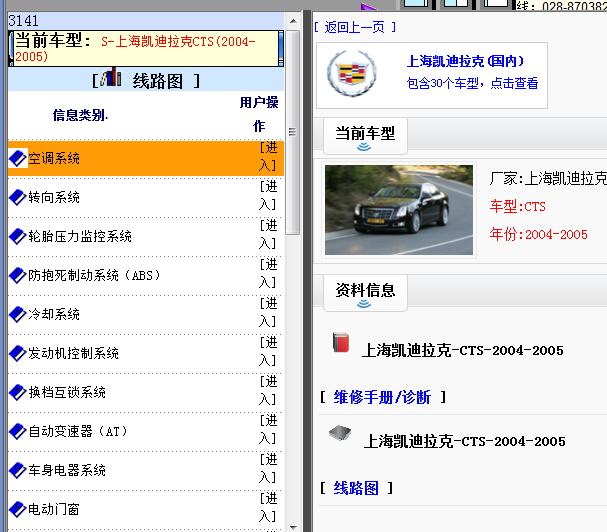The image size is (607, 532).
Task: Click 包含30个车型，点击查看 link
Action: coord(472,83)
